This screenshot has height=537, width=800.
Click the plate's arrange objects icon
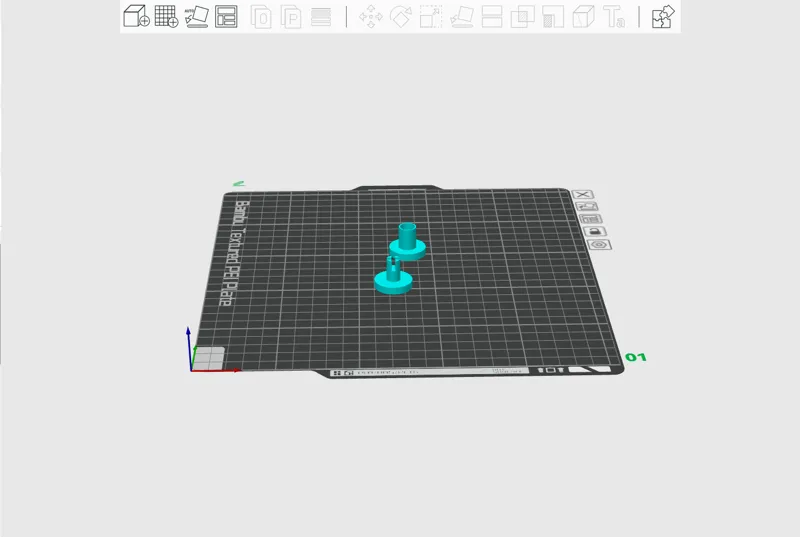(x=591, y=219)
